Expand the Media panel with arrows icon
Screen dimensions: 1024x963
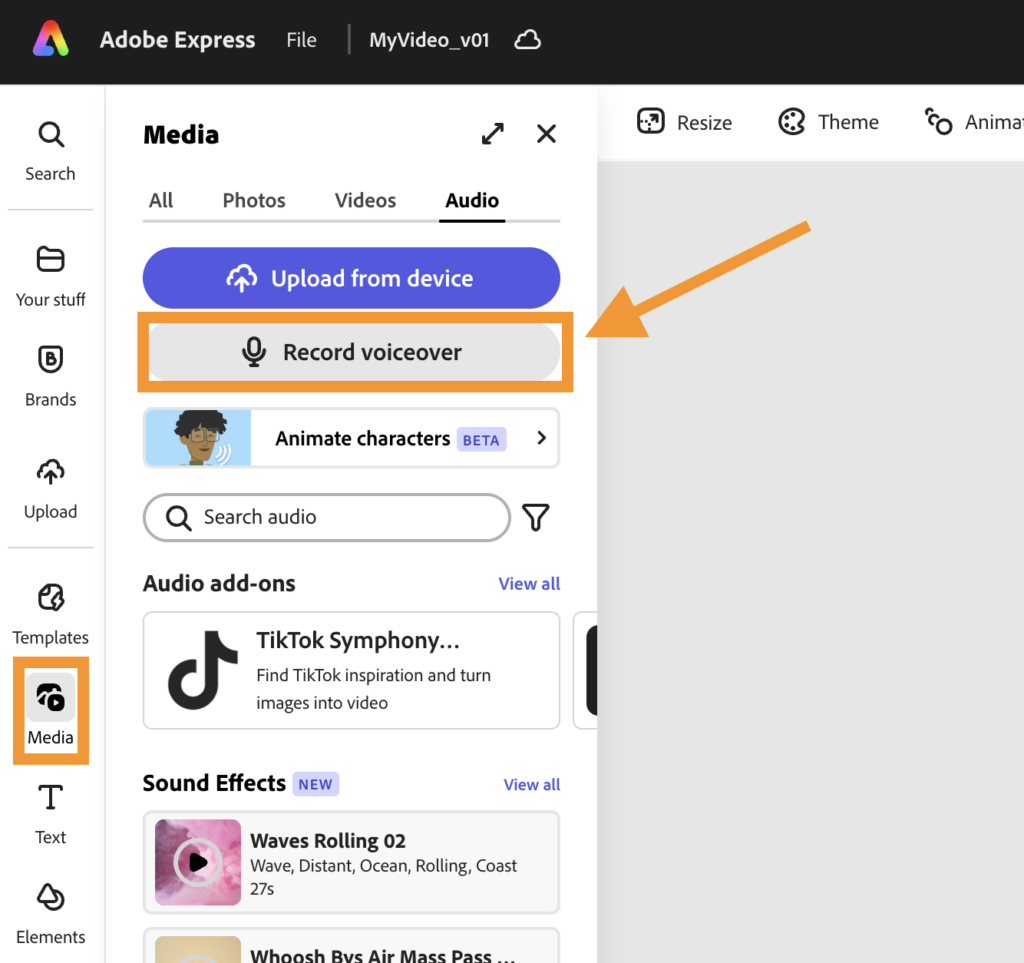492,134
